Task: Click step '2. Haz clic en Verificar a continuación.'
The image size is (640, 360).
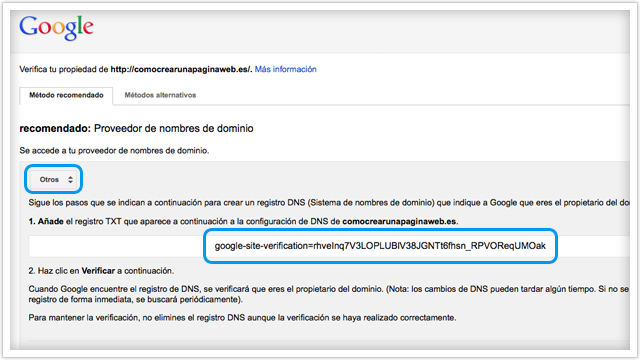Action: [101, 271]
